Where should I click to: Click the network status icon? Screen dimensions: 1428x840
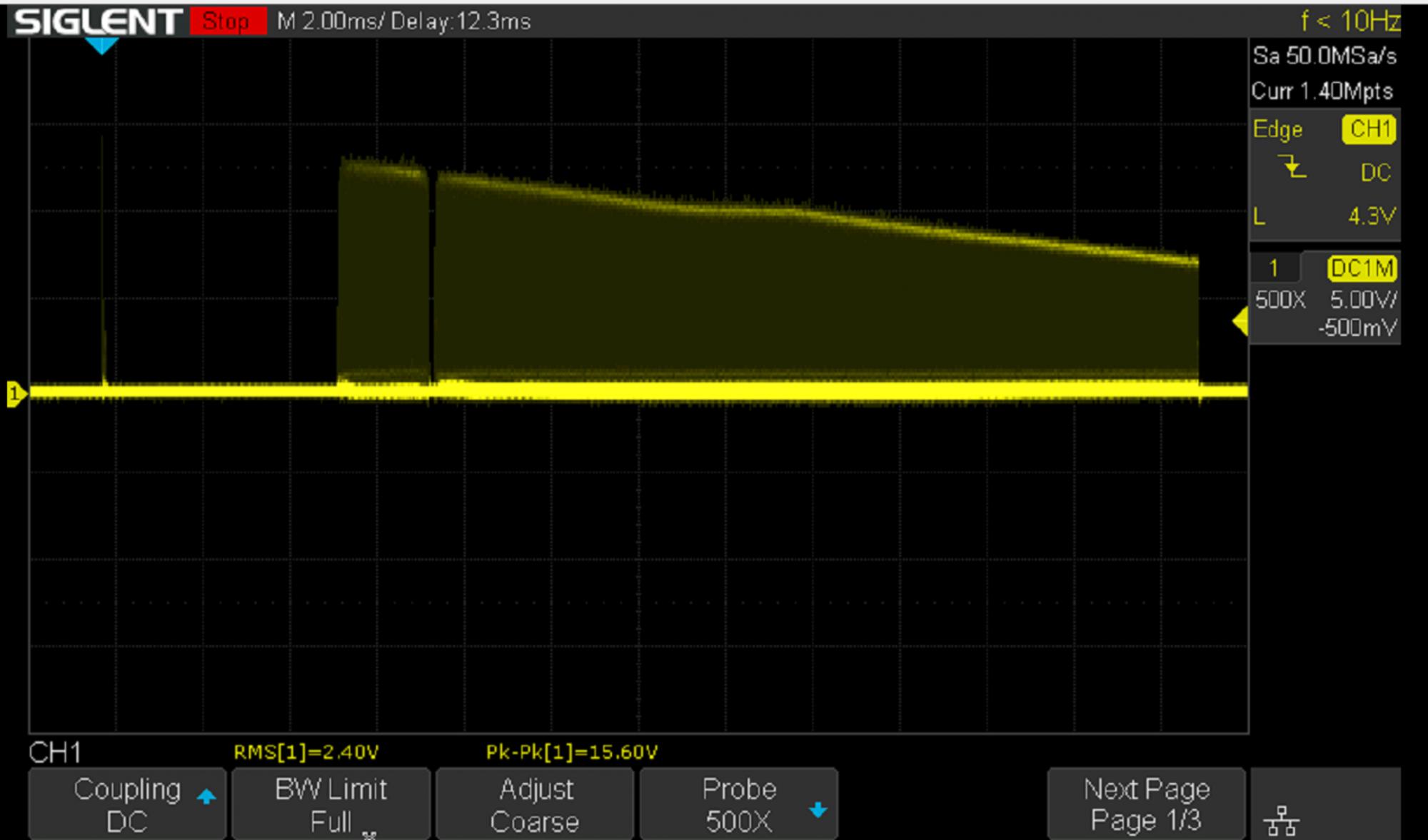[1281, 821]
